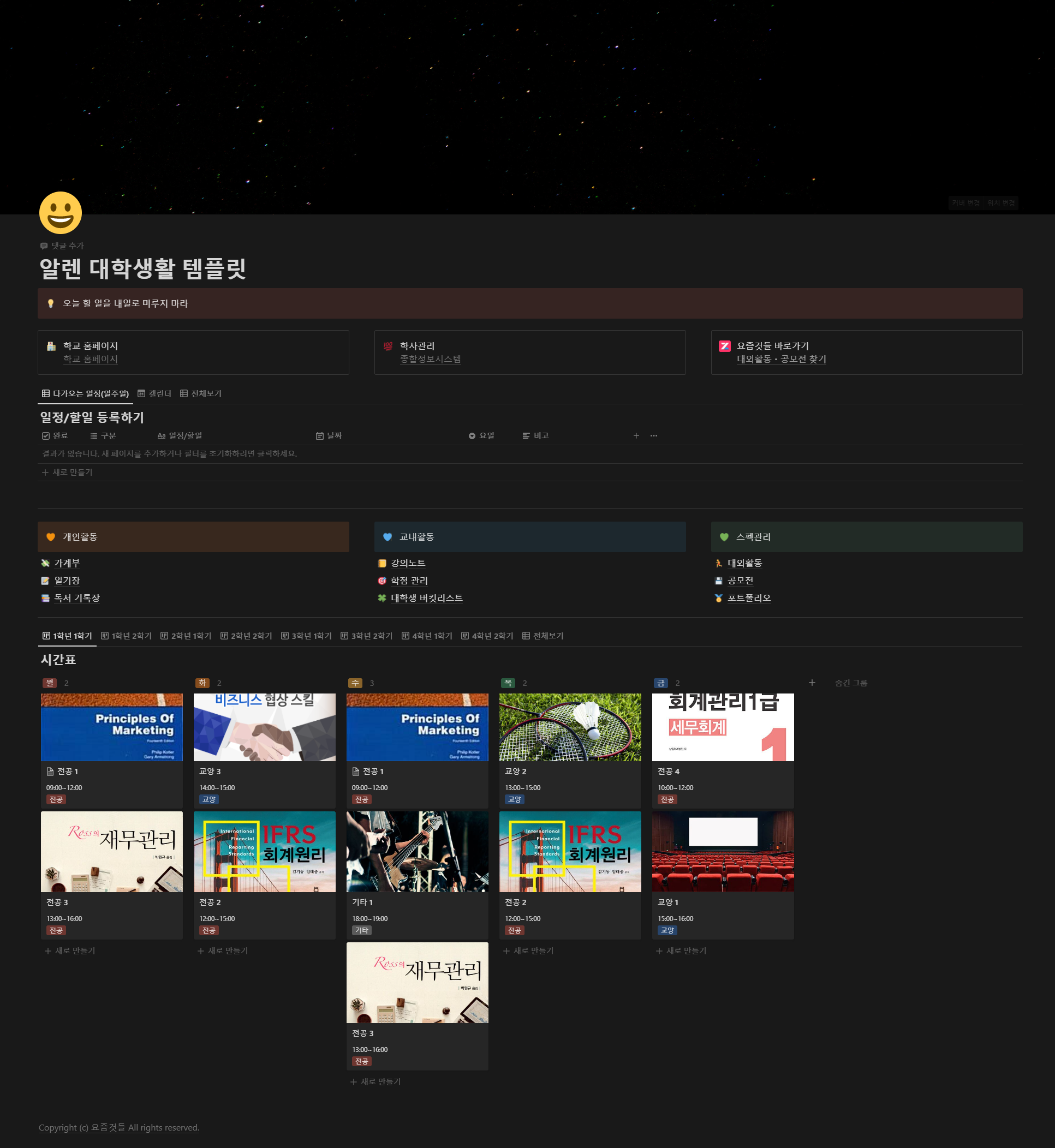Click the plus icon to add table property
The image size is (1055, 1148).
click(x=636, y=436)
